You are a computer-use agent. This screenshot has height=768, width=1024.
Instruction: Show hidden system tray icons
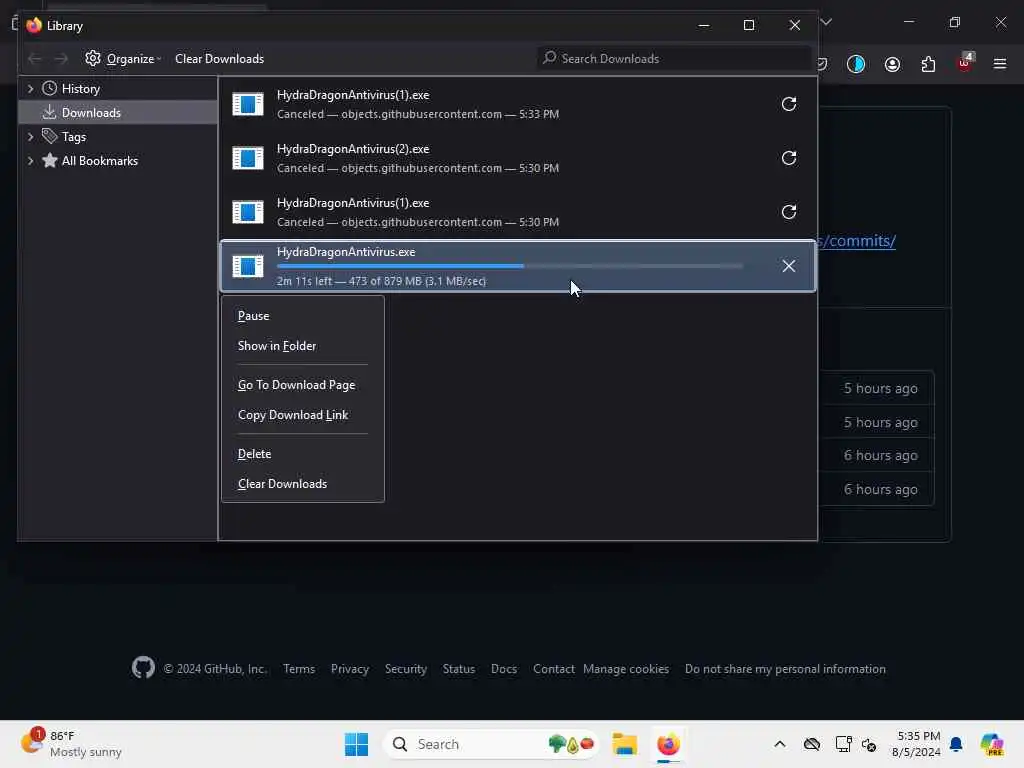pyautogui.click(x=780, y=744)
